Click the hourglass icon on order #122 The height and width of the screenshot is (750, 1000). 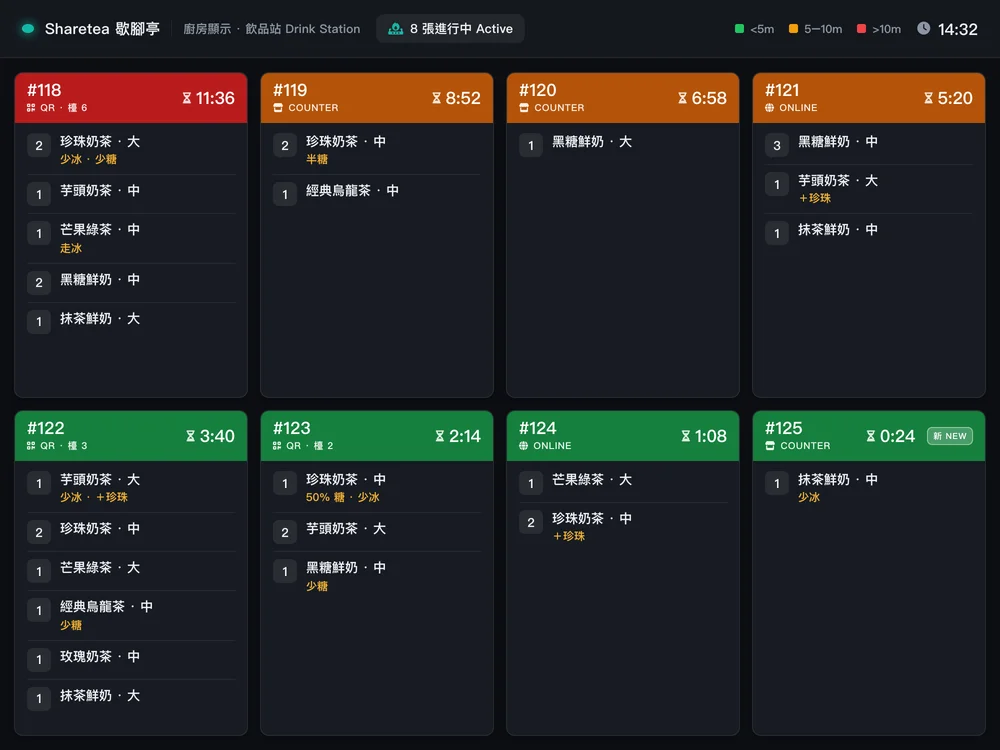click(190, 436)
